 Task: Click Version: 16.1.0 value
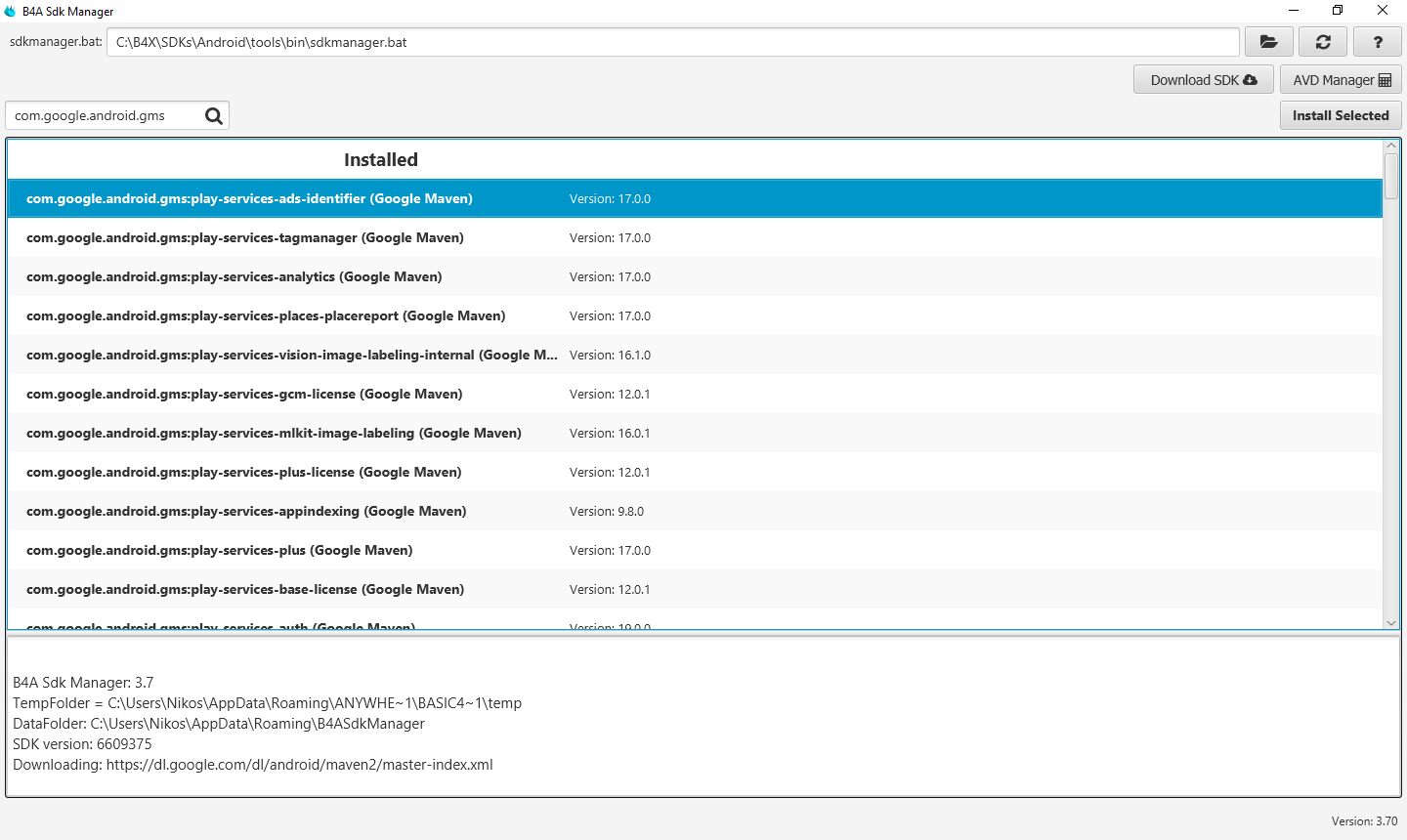tap(610, 355)
